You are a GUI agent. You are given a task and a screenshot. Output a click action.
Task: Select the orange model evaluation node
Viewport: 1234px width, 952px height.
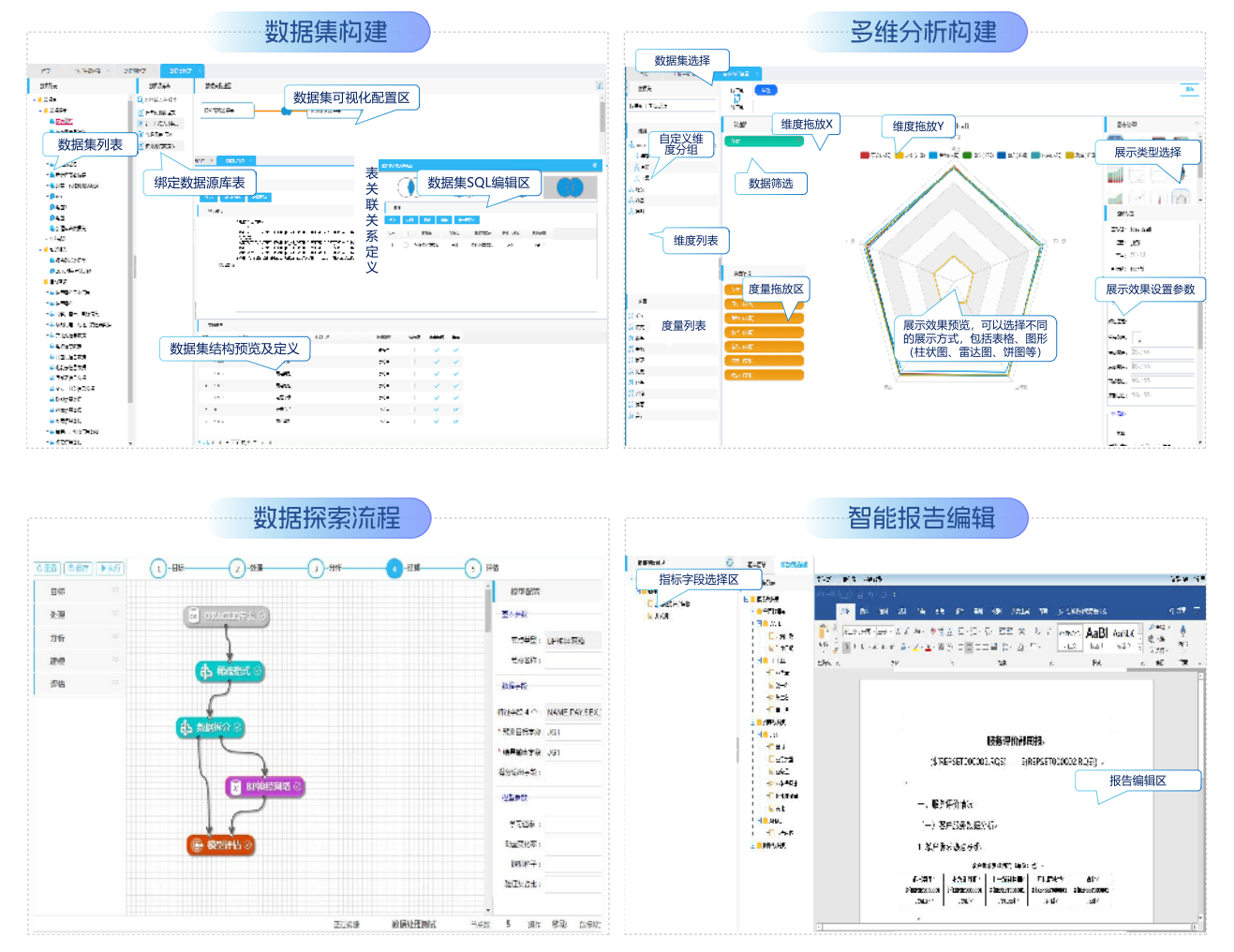[220, 845]
